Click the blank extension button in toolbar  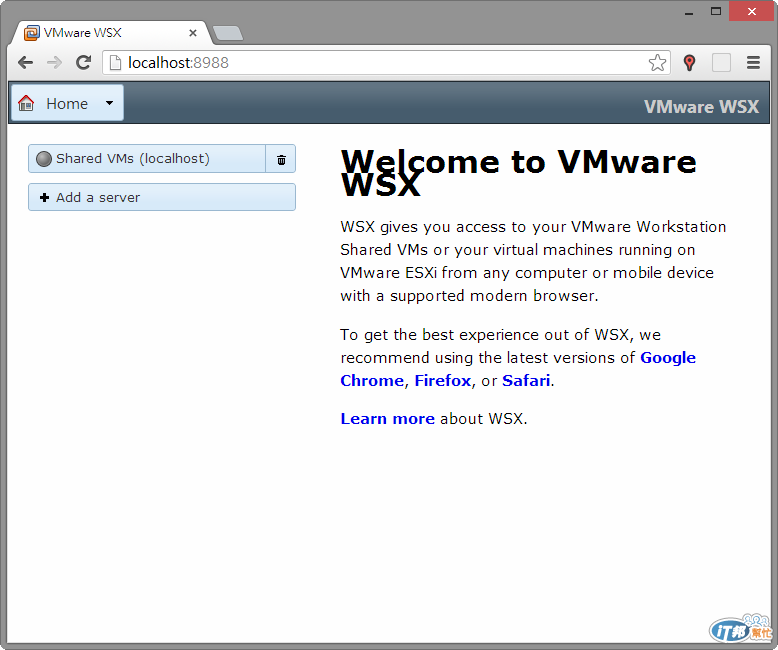721,63
